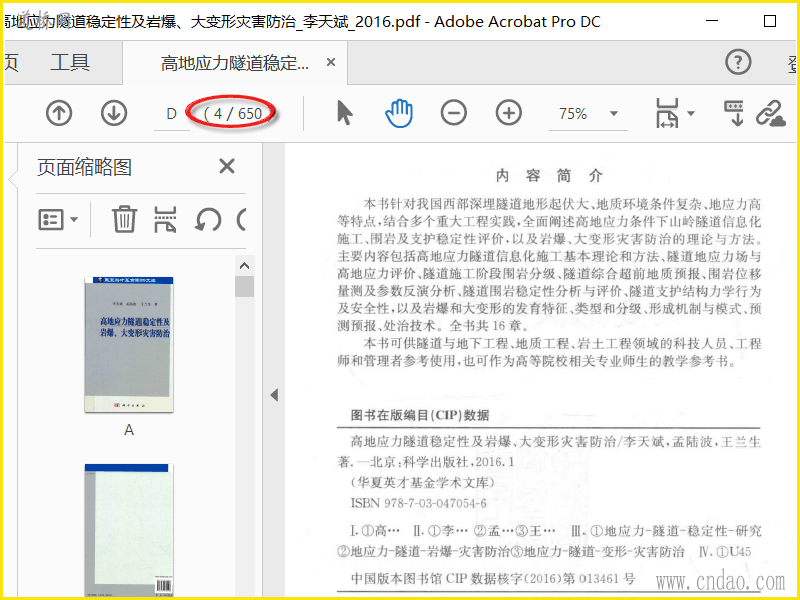The image size is (800, 600).
Task: Rotate pages counterclockwise
Action: [x=208, y=220]
